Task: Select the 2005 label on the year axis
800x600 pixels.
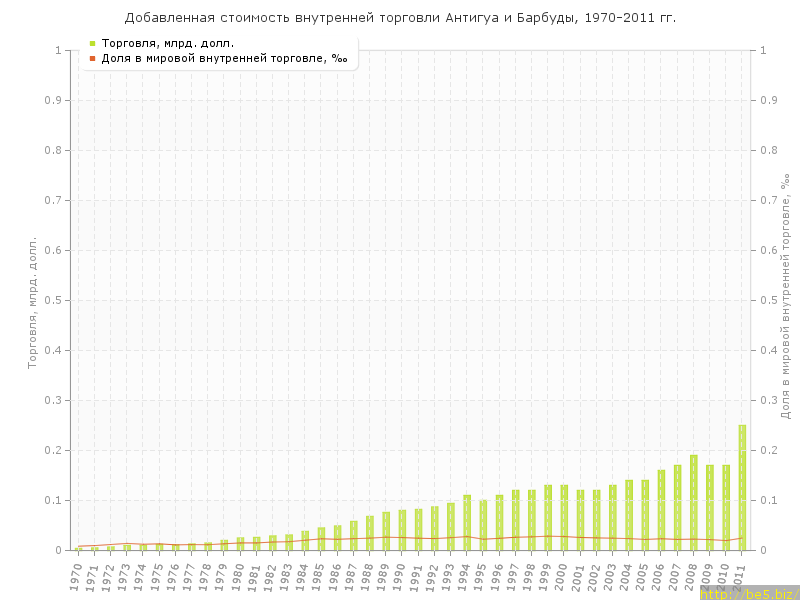Action: point(643,575)
